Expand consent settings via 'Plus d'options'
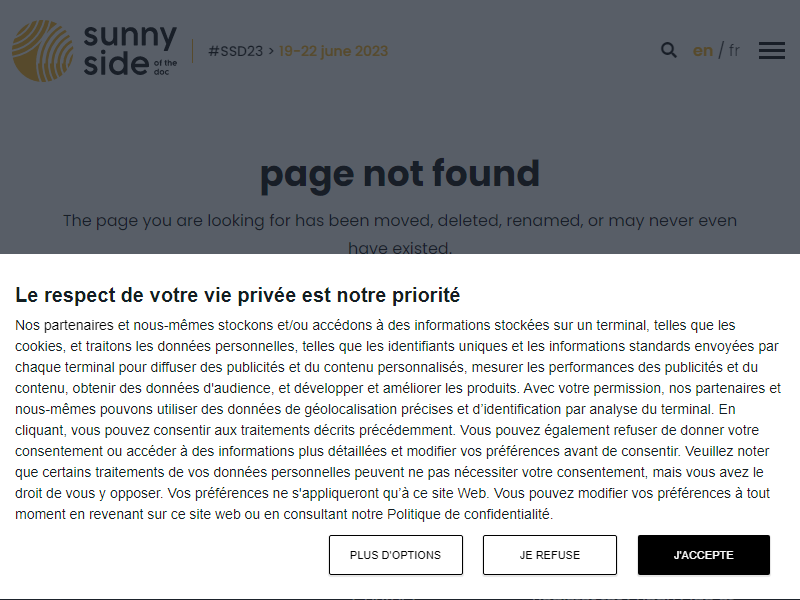This screenshot has width=800, height=600. pyautogui.click(x=395, y=555)
